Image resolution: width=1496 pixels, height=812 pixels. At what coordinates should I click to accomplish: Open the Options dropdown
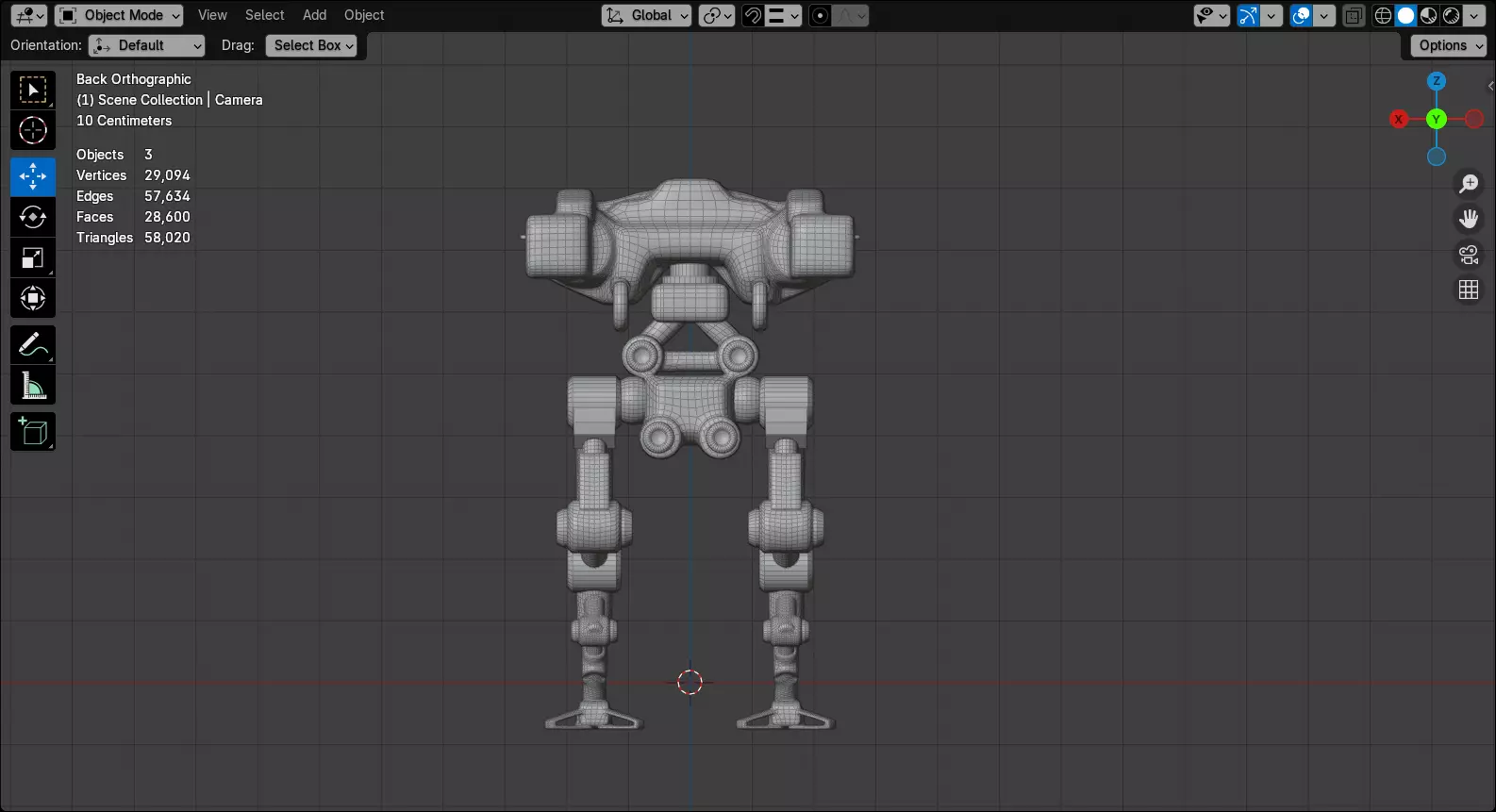1449,45
